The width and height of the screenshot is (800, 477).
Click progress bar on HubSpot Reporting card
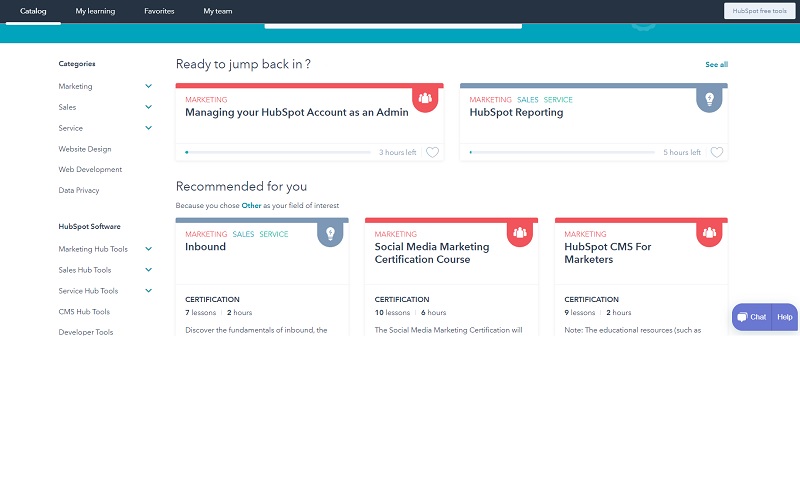coord(562,152)
